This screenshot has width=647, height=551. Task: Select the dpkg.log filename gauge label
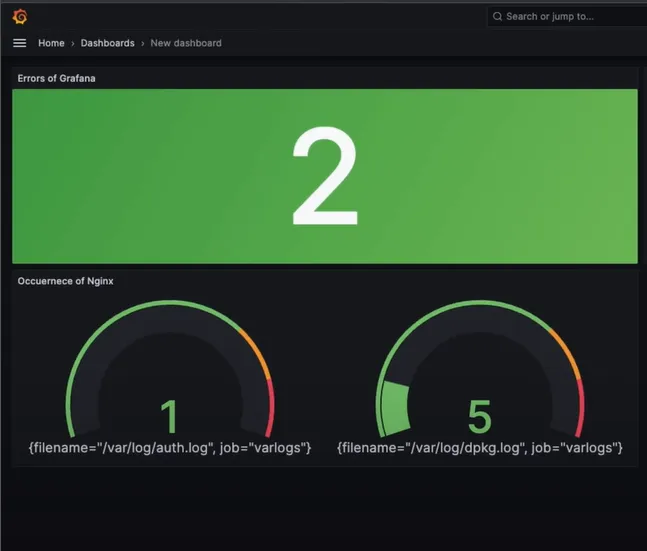(x=479, y=448)
